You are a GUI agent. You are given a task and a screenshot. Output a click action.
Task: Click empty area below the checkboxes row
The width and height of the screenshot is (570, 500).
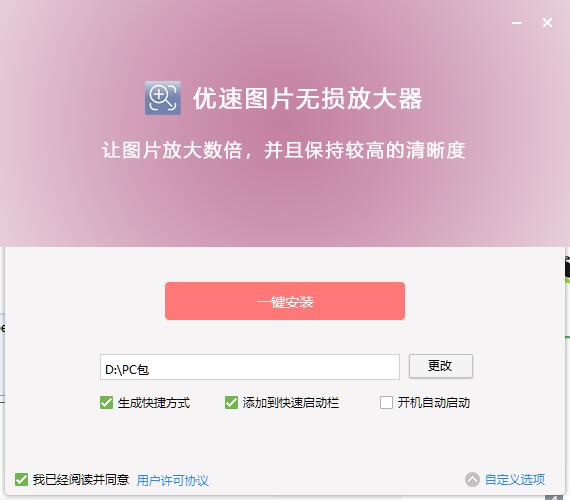285,440
